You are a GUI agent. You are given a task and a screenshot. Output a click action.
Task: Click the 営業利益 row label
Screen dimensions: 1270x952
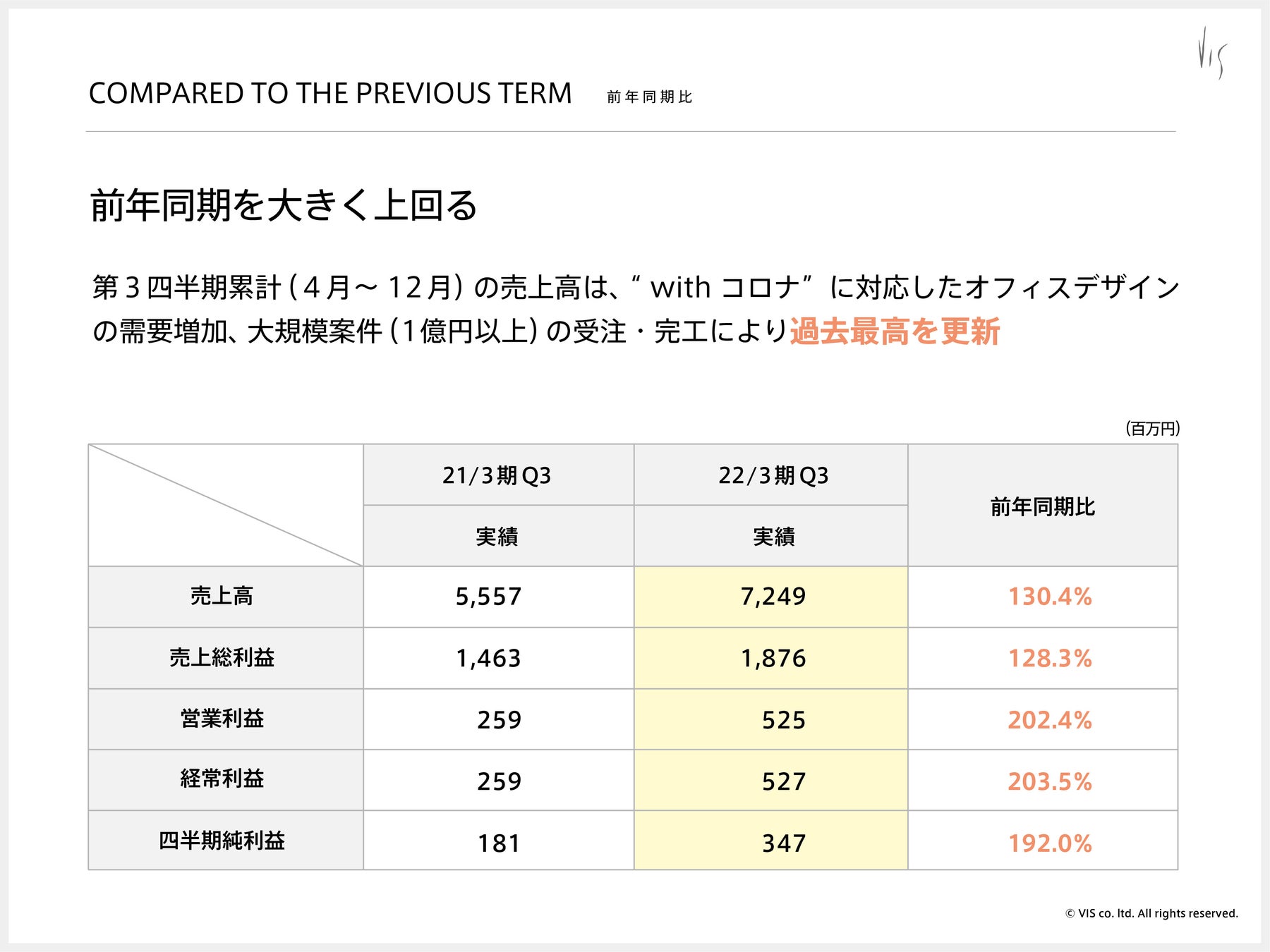pyautogui.click(x=222, y=719)
